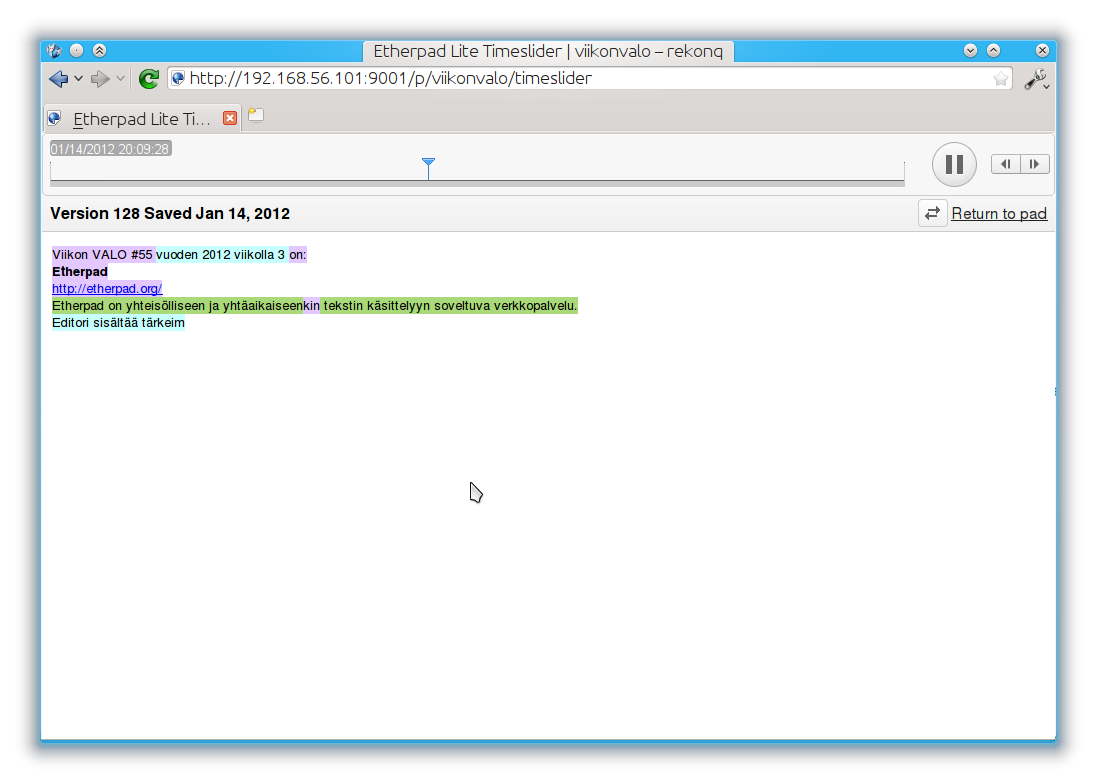Image resolution: width=1097 pixels, height=783 pixels.
Task: Minimize the rekonq window
Action: point(970,50)
